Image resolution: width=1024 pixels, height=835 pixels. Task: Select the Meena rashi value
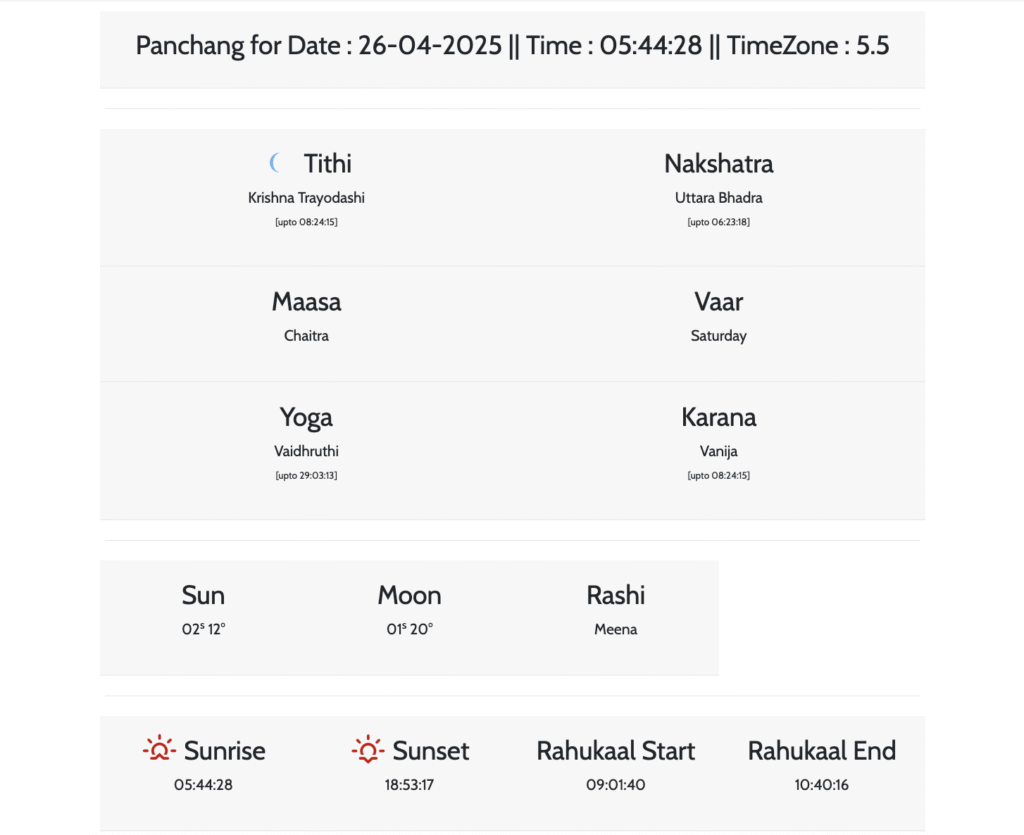click(x=615, y=629)
